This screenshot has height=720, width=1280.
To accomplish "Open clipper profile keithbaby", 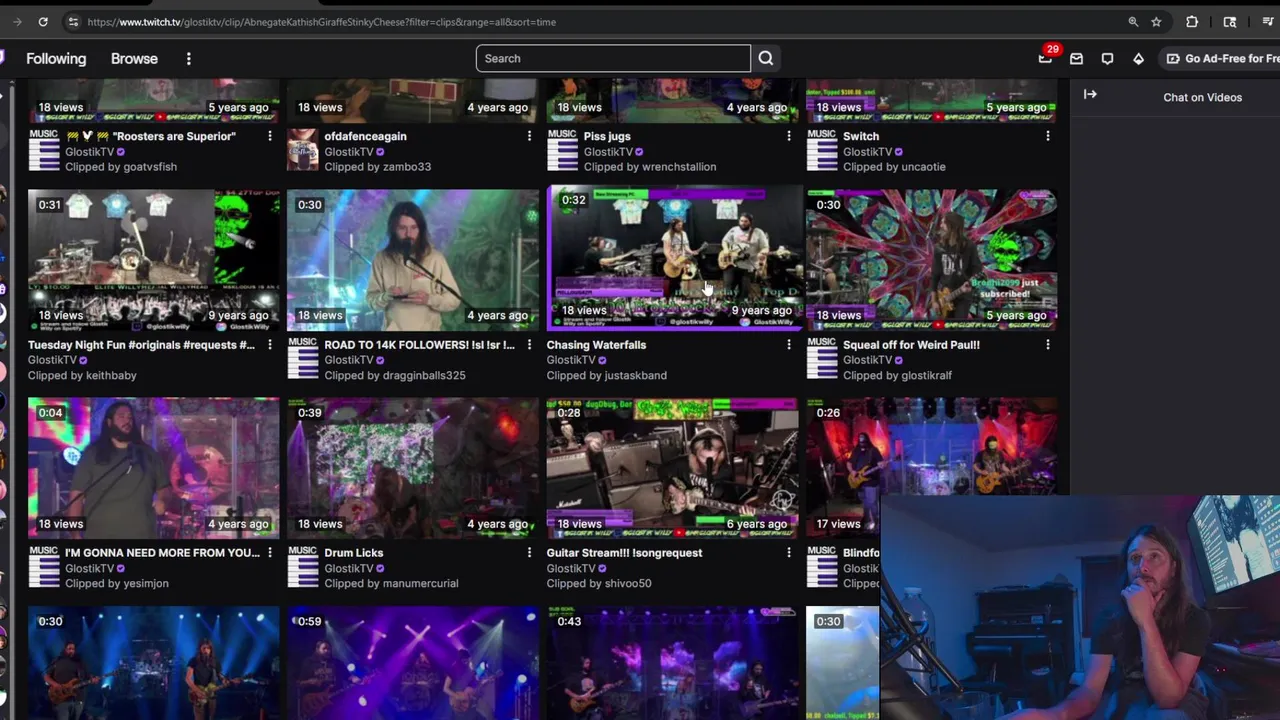I will pos(110,375).
